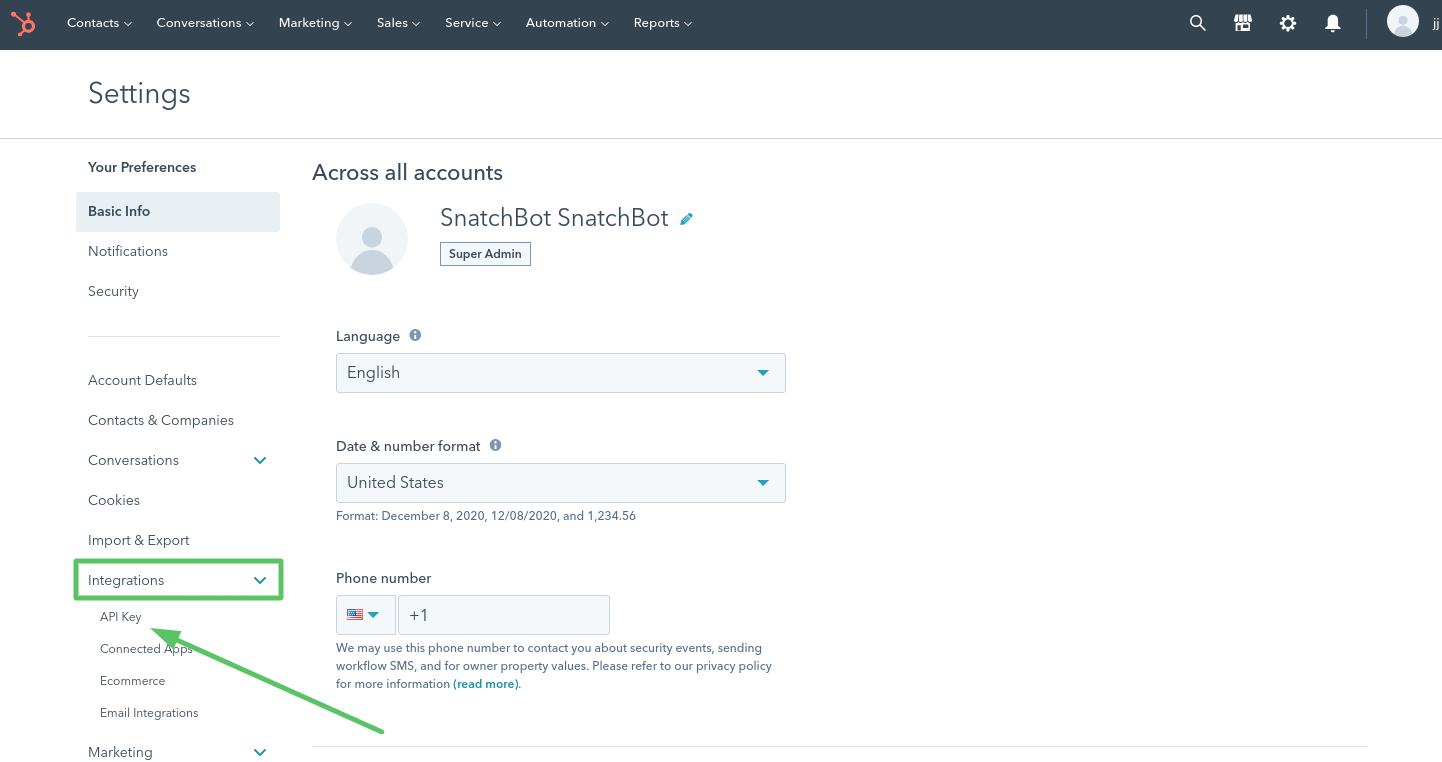Open the phone country flag dropdown
This screenshot has height=762, width=1442.
(x=366, y=615)
